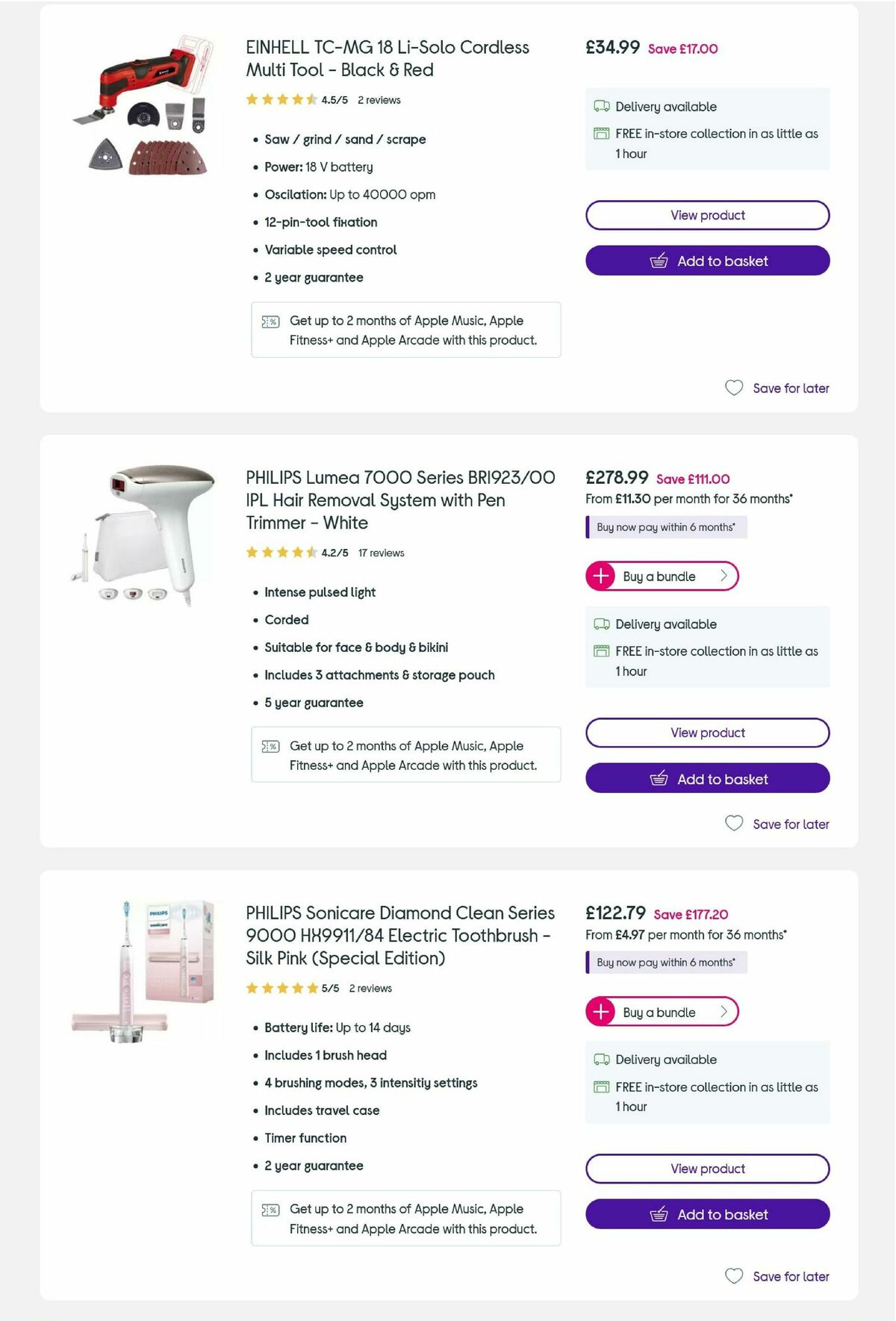Open the Philips Lumea product title link

coord(400,500)
